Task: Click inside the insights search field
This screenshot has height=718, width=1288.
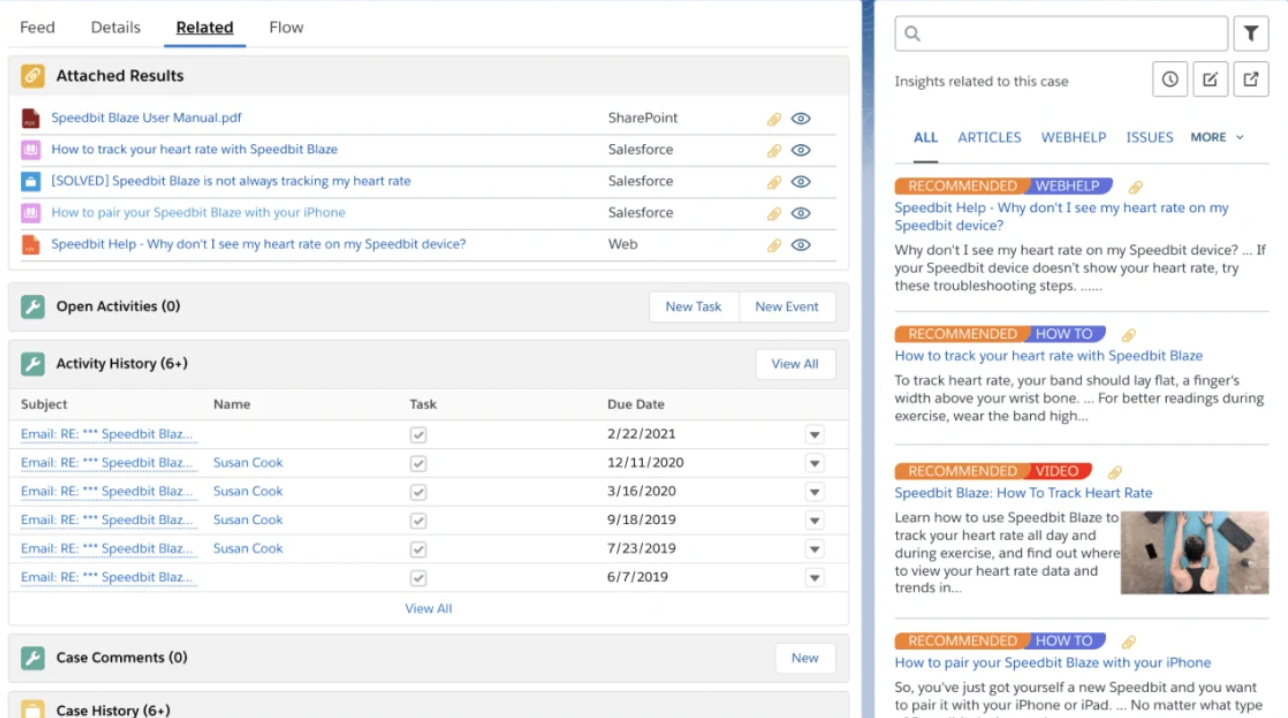Action: (x=1060, y=33)
